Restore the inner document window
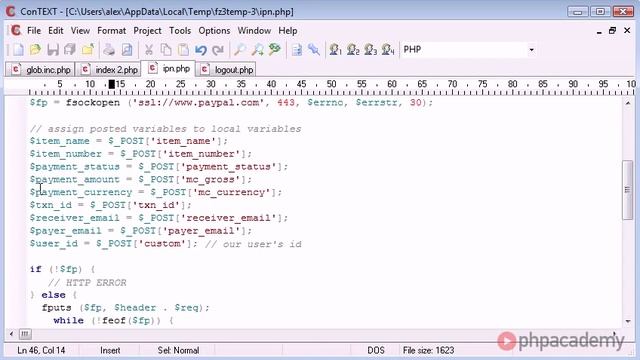This screenshot has height=360, width=640. pos(612,31)
